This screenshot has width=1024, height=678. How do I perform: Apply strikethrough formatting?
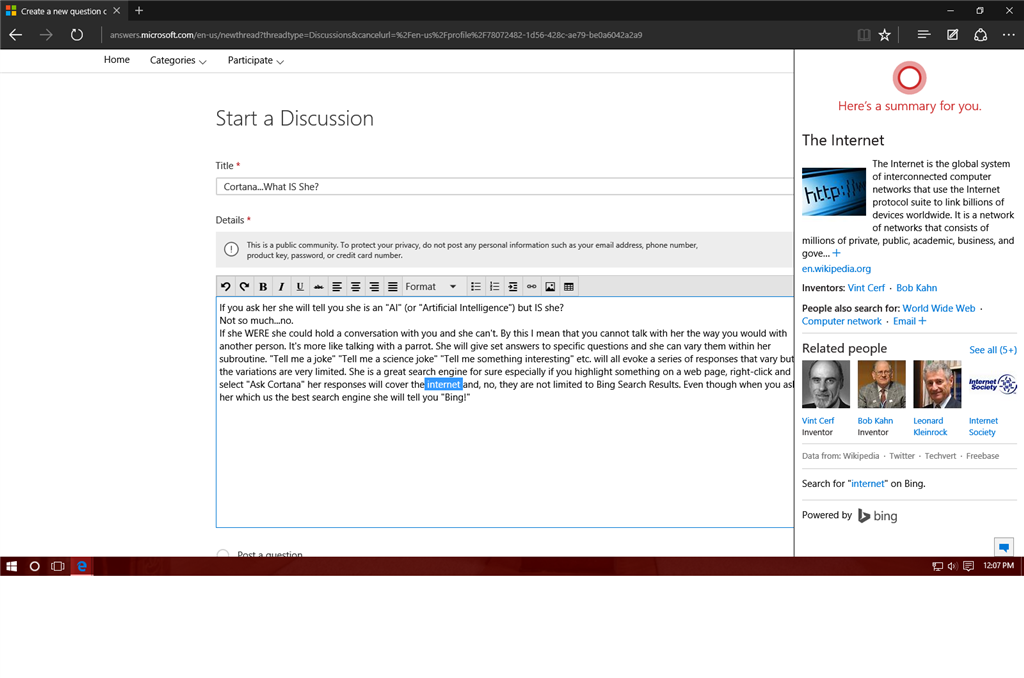coord(319,286)
